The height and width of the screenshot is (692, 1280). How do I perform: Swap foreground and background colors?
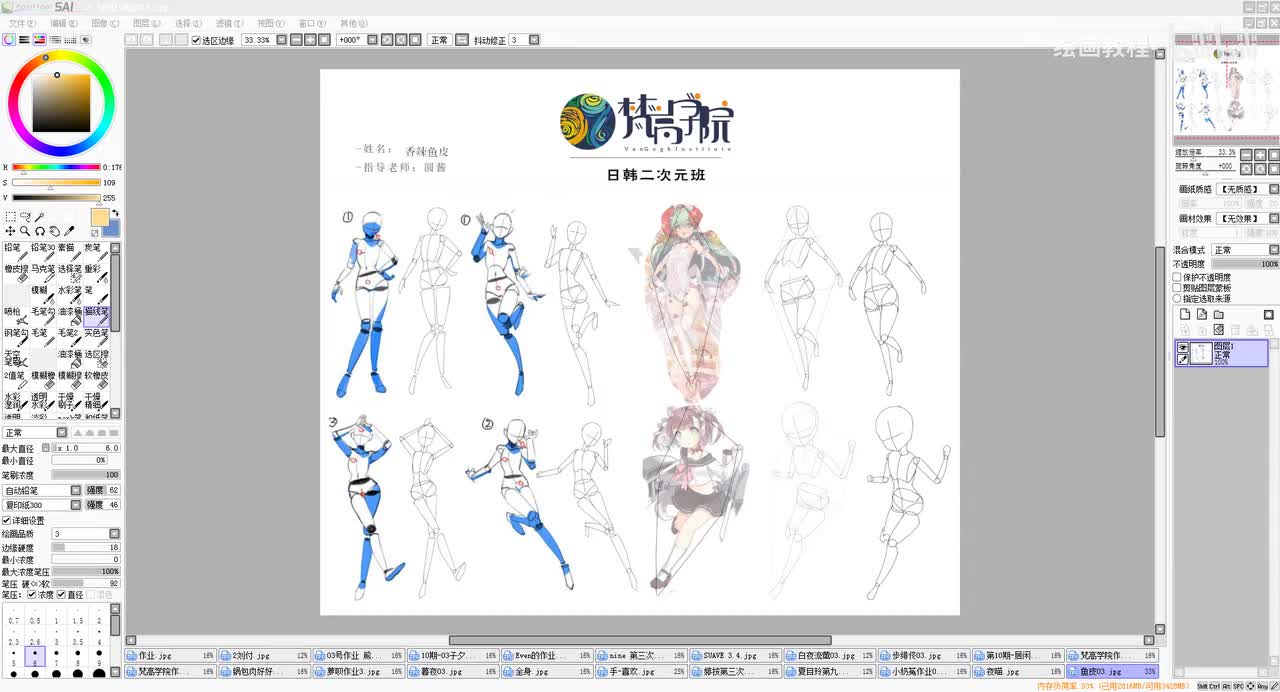115,213
